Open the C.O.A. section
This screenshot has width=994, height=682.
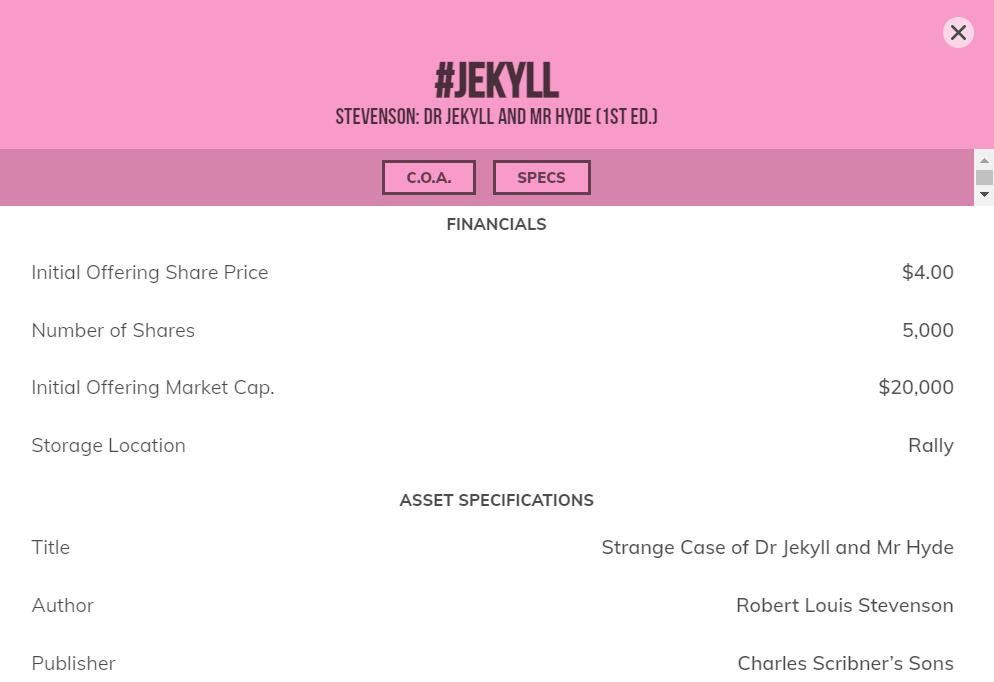pyautogui.click(x=429, y=178)
